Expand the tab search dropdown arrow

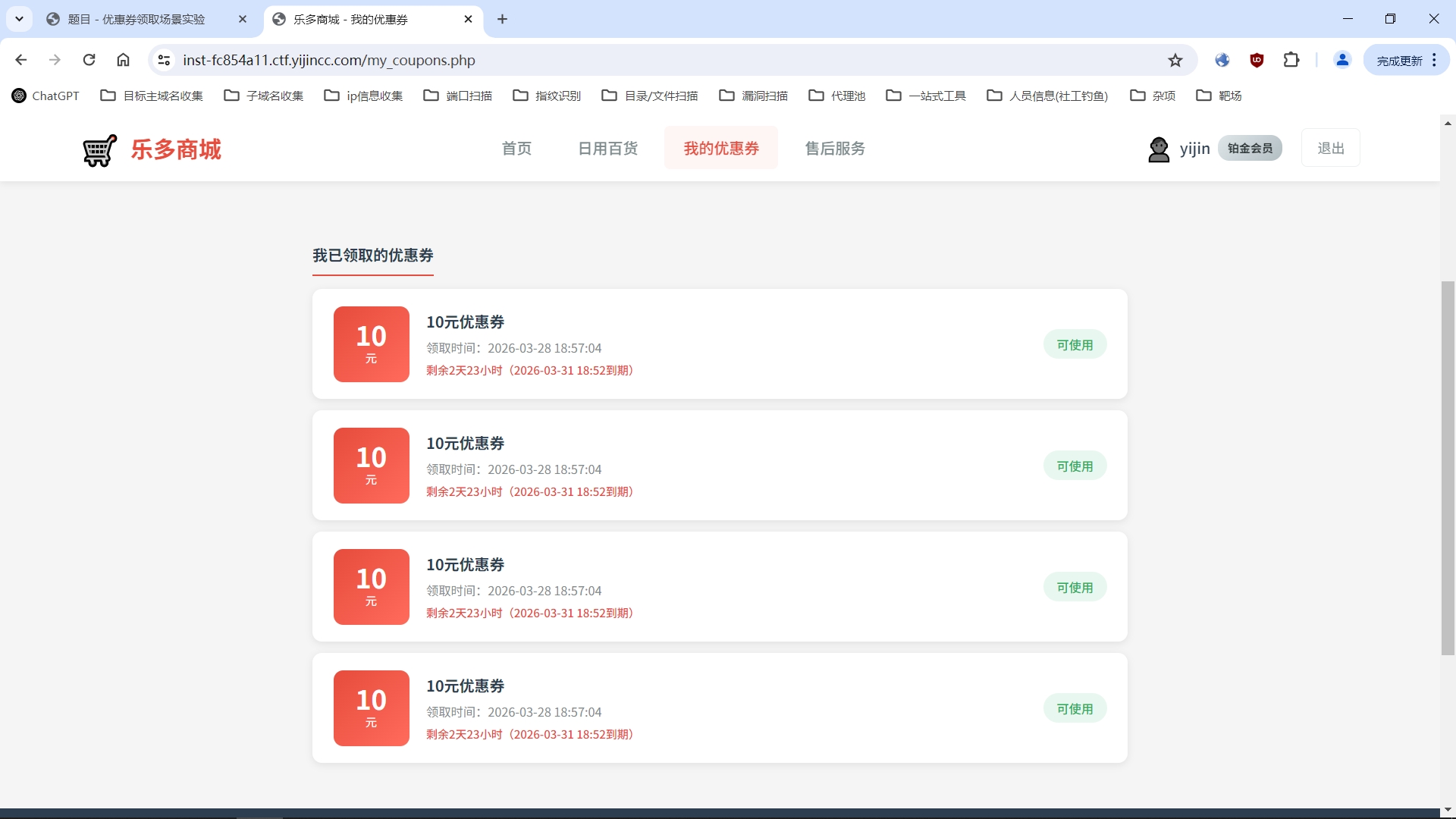[x=19, y=19]
